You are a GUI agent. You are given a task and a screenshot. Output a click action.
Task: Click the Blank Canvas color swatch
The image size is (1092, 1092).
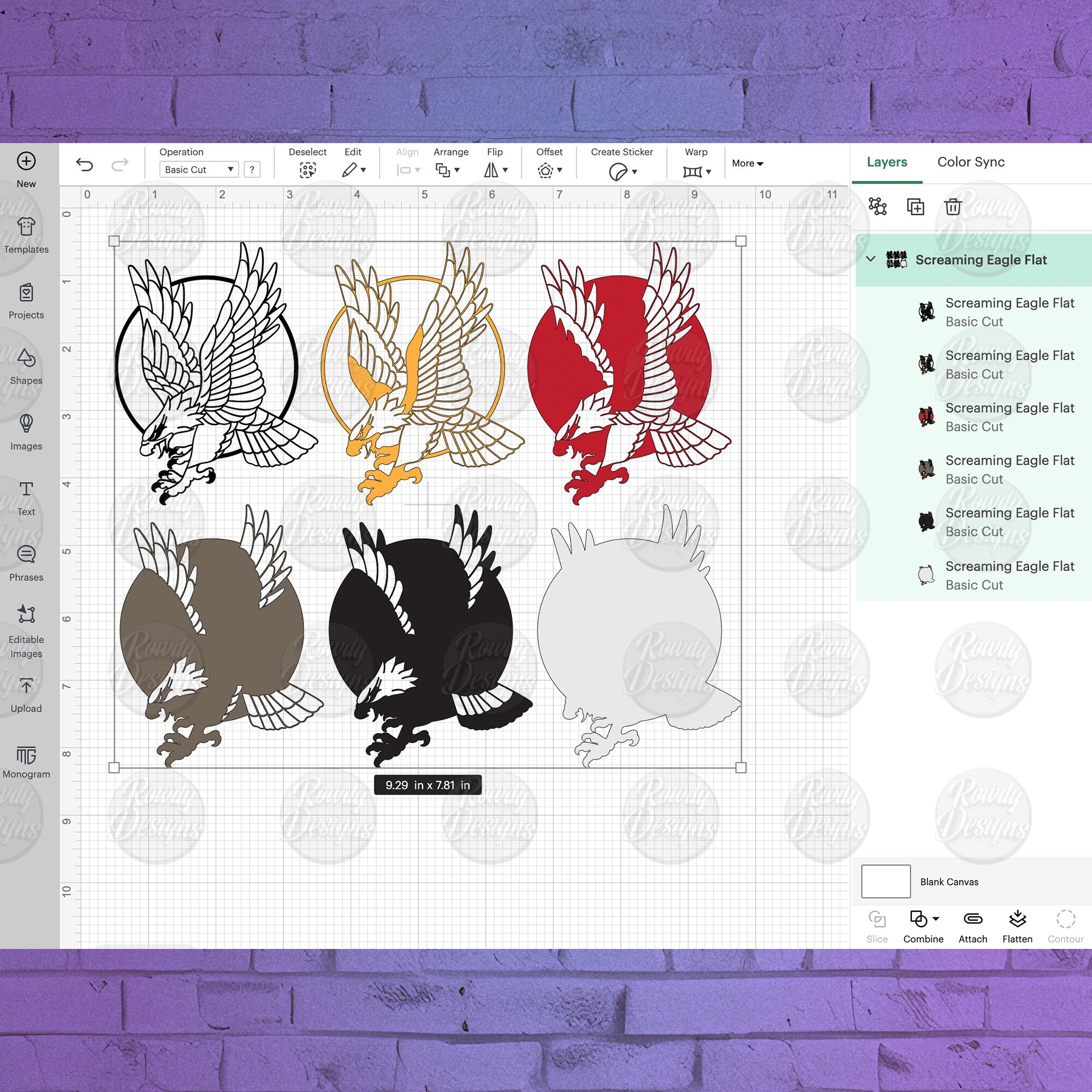[885, 881]
